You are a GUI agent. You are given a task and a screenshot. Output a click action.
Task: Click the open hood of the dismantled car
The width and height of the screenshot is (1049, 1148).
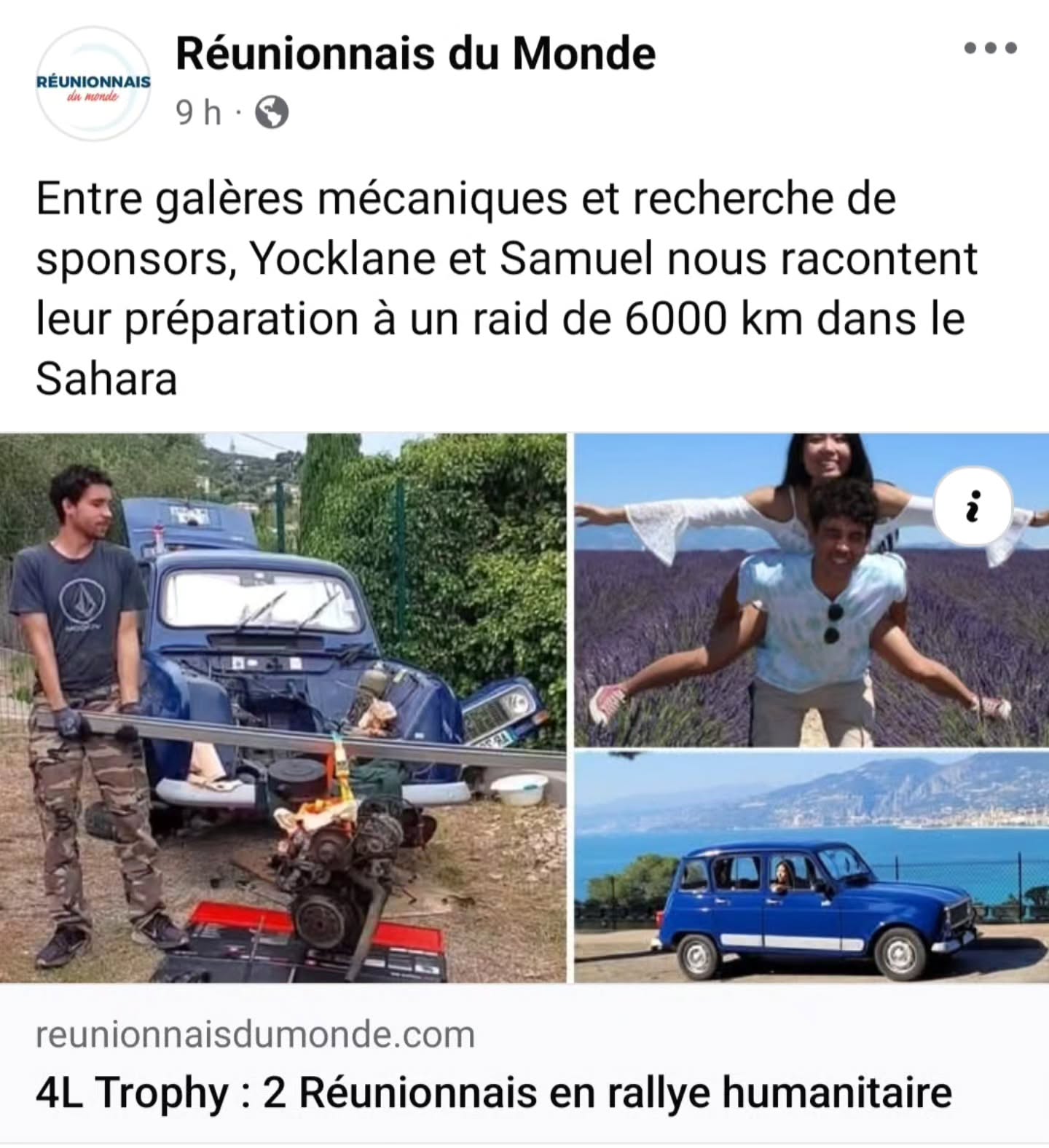(192, 522)
